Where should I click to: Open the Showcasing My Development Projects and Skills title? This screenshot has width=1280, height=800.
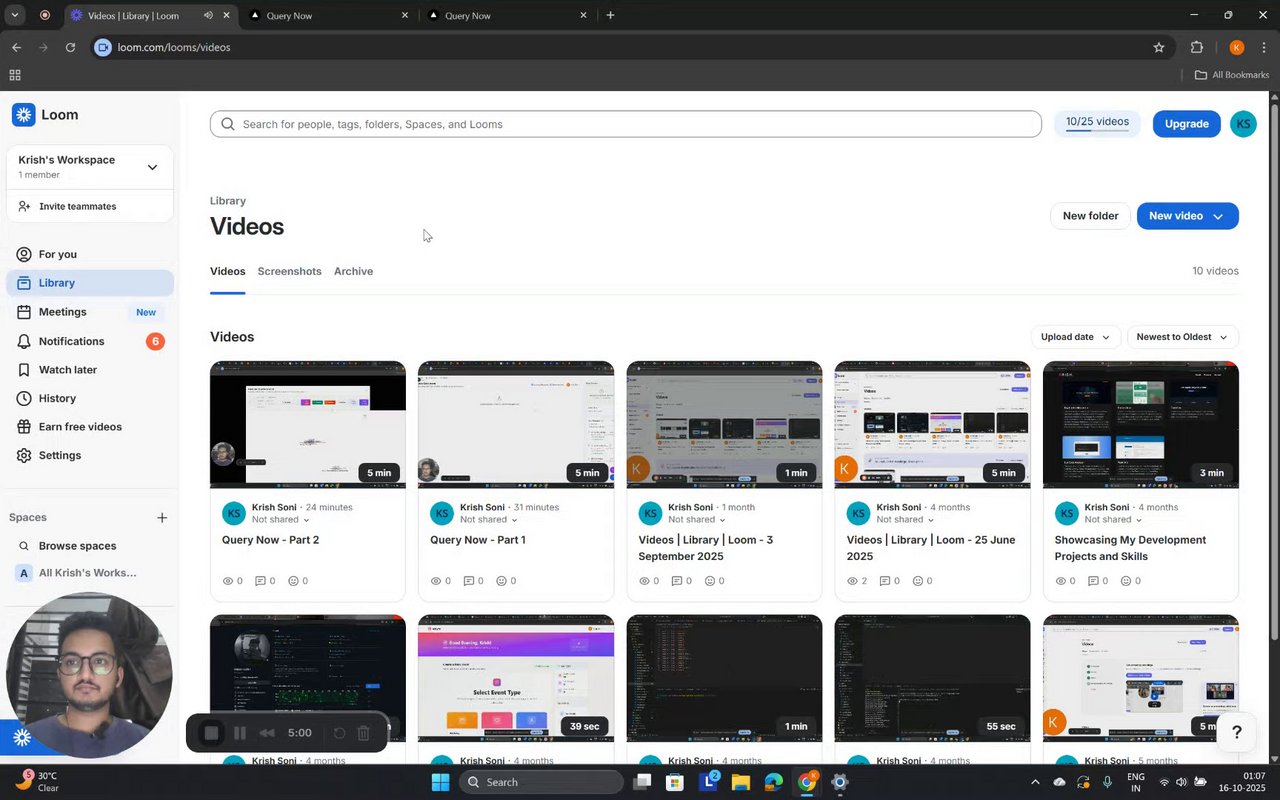coord(1130,548)
